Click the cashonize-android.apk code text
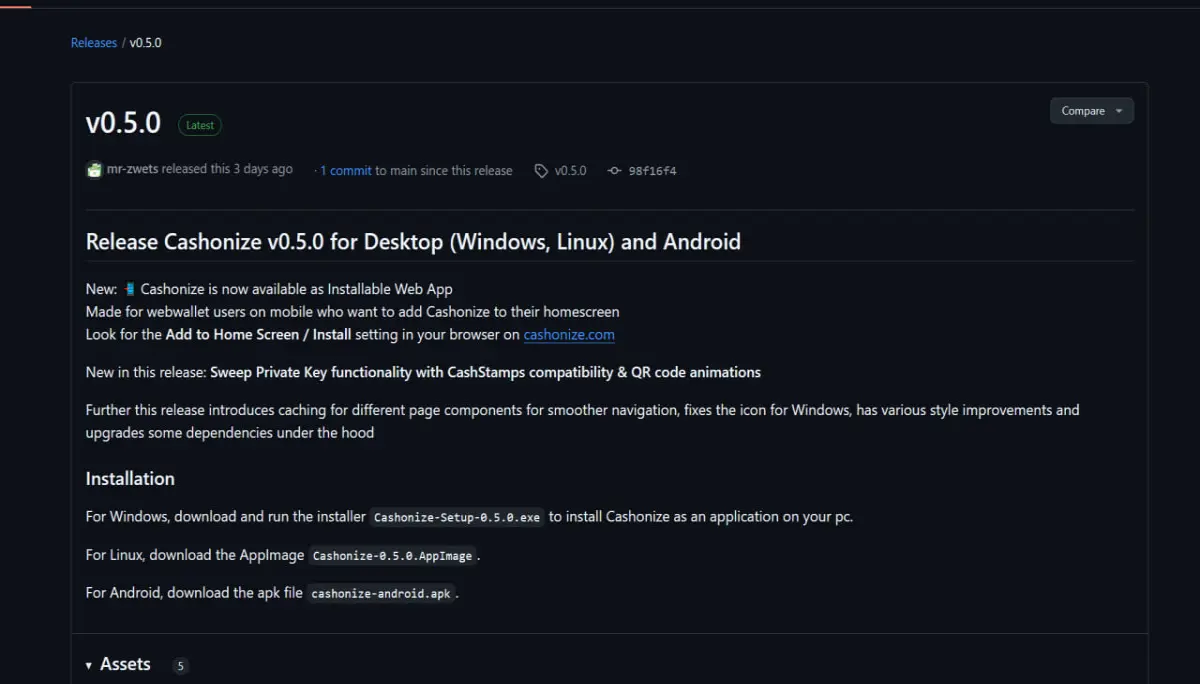Screen dimensions: 1200x684 (x=381, y=593)
